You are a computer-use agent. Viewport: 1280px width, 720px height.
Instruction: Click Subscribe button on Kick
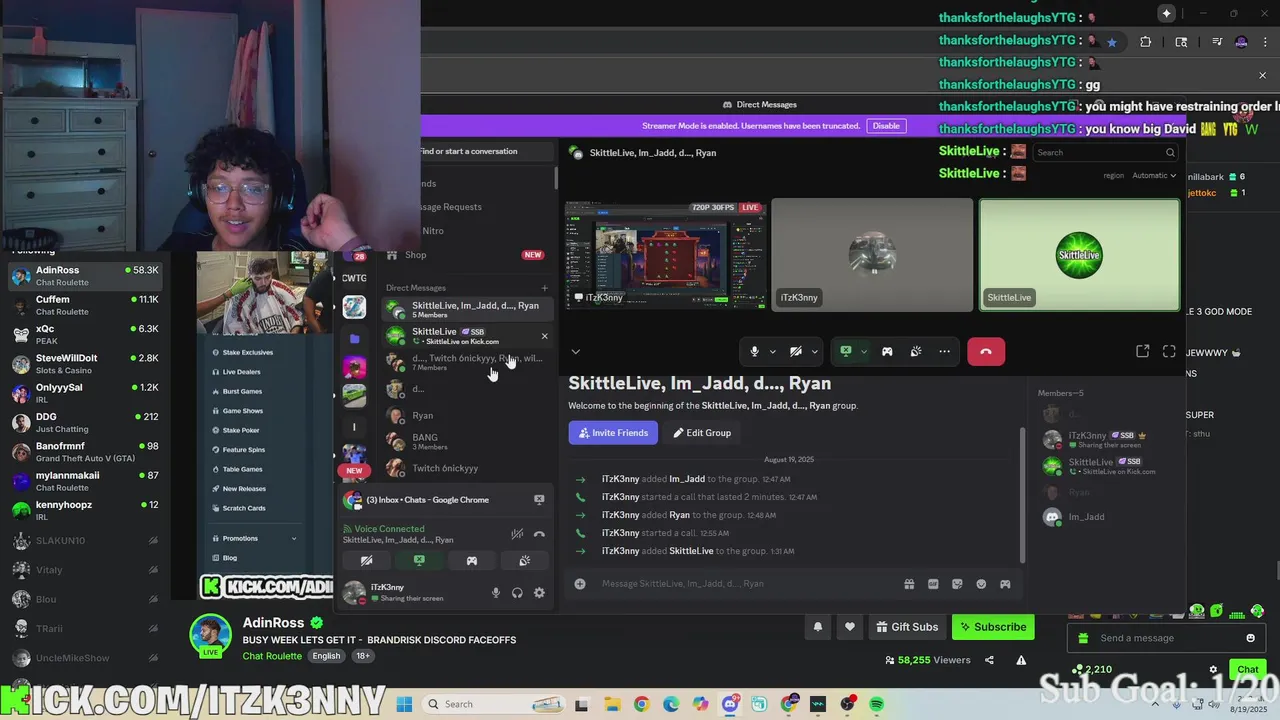point(993,627)
